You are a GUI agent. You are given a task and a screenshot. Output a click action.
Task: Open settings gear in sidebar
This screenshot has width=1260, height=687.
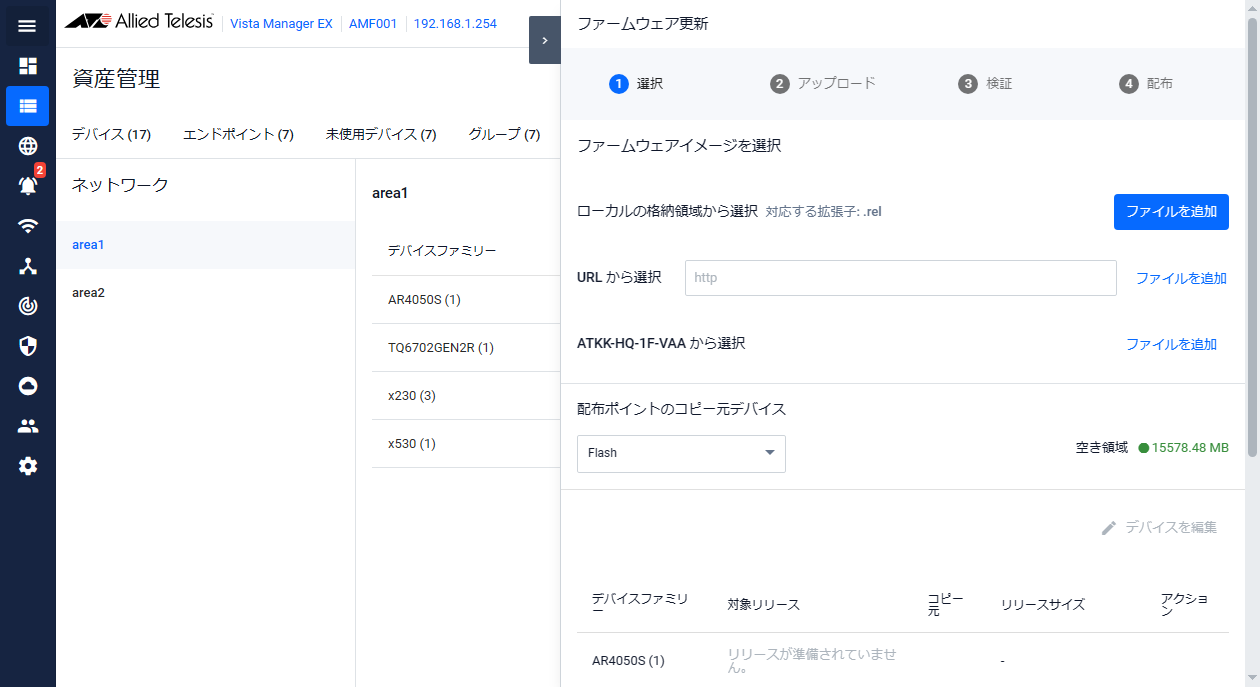[x=27, y=466]
